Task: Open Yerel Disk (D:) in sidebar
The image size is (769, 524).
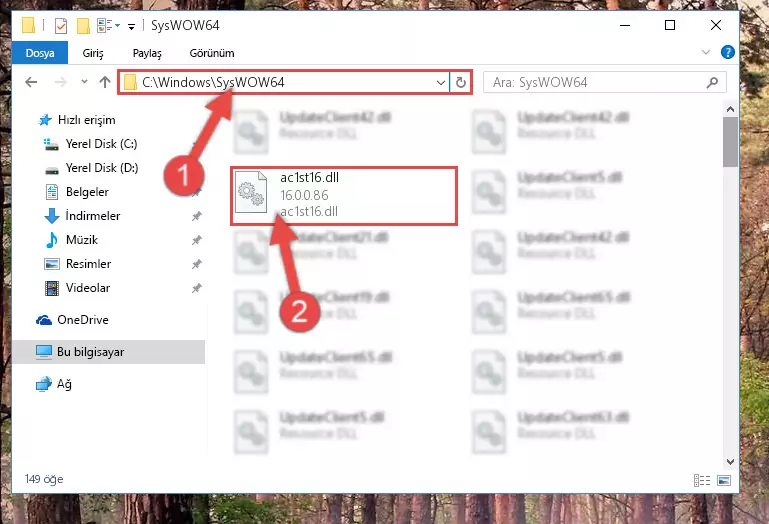Action: pos(102,168)
